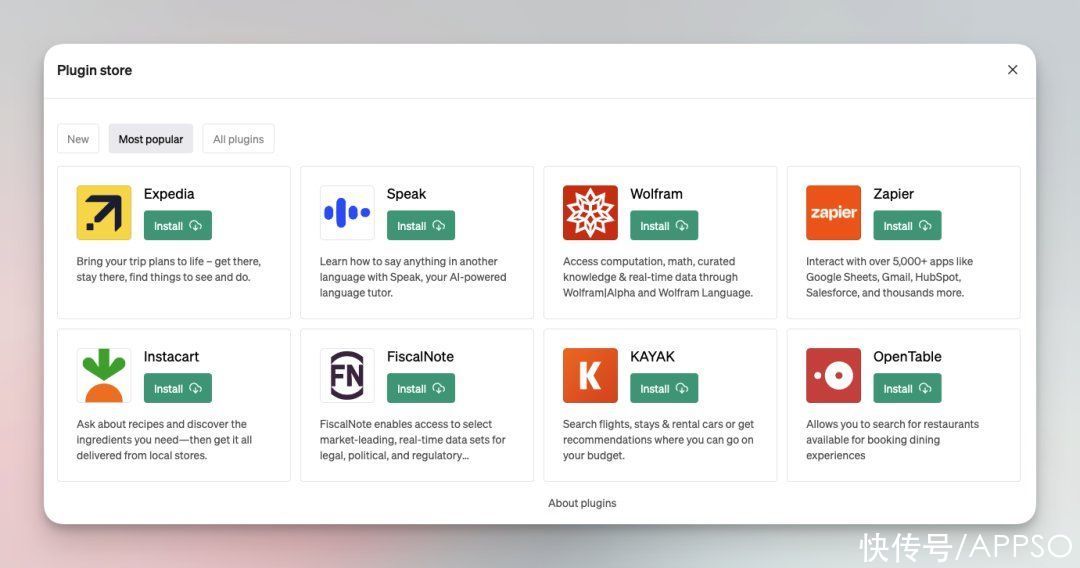Click the orange Zapier logo
The height and width of the screenshot is (568, 1080).
(x=833, y=213)
